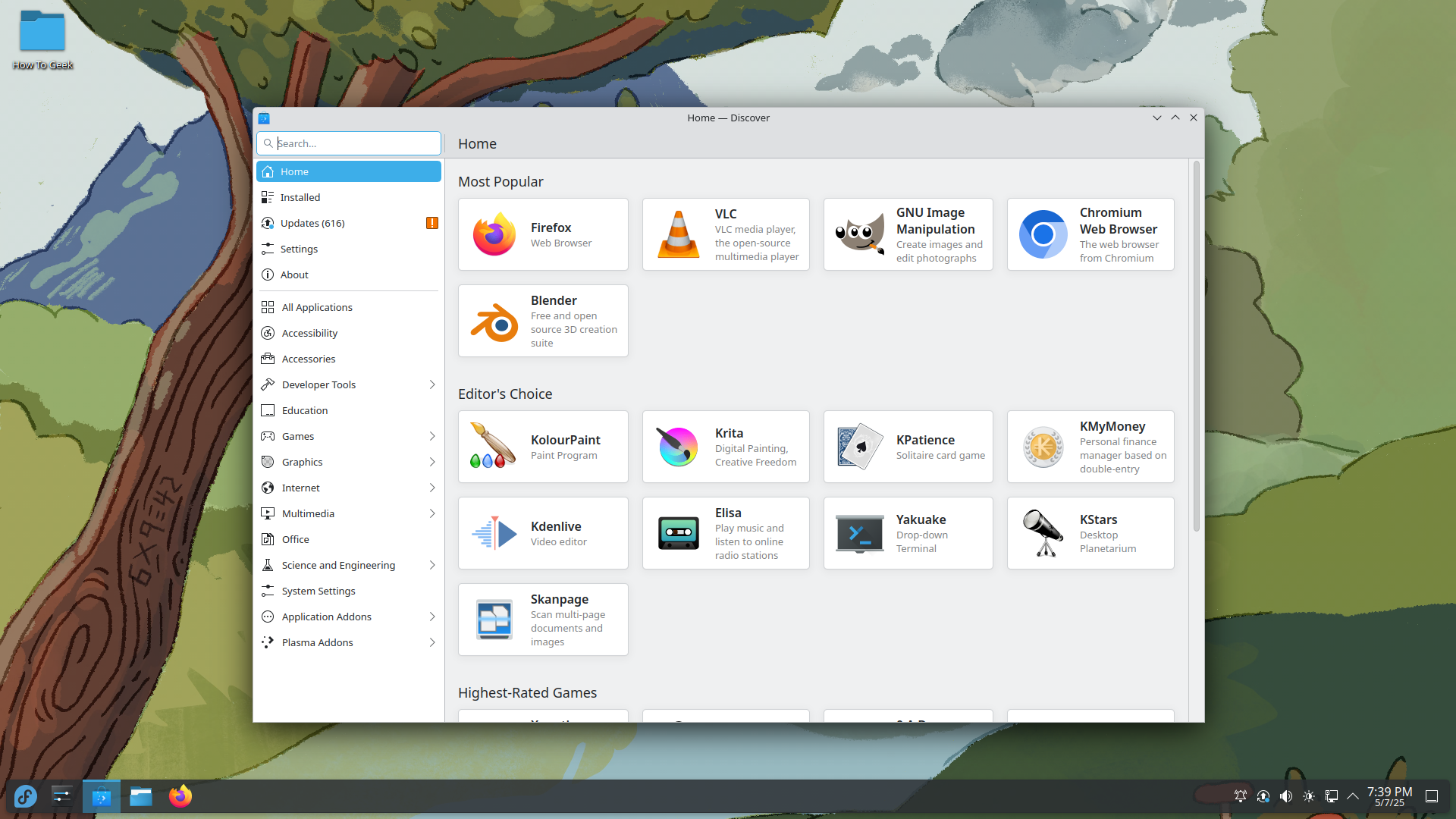Click the Skanpage scanner icon
The width and height of the screenshot is (1456, 819).
[494, 620]
